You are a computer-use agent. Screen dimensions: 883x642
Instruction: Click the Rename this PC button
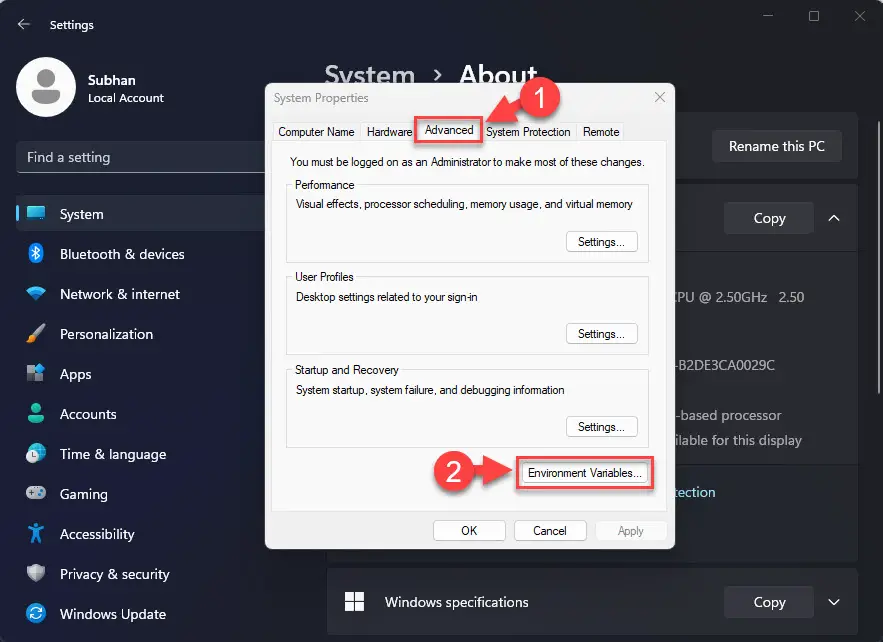[x=777, y=146]
